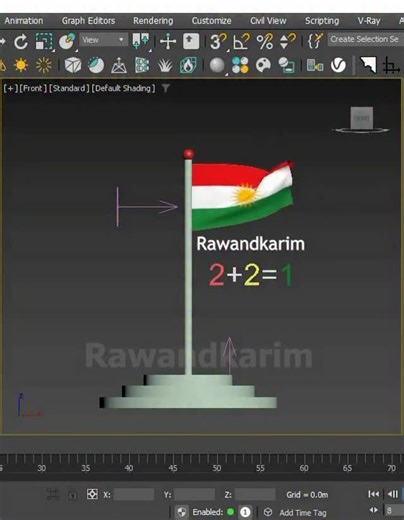Click the dashed sun light icon
404x520 pixels.
pyautogui.click(x=44, y=65)
